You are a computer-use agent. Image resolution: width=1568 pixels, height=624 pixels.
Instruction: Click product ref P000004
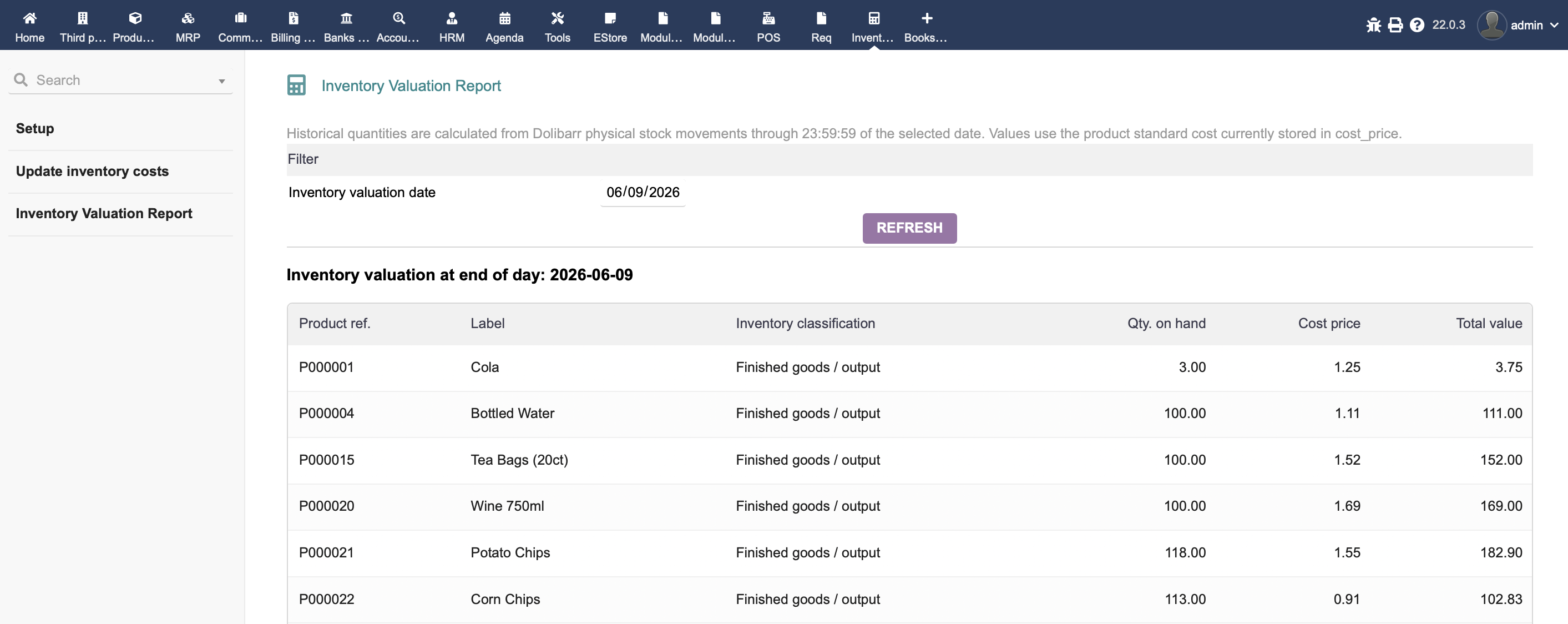pyautogui.click(x=326, y=414)
